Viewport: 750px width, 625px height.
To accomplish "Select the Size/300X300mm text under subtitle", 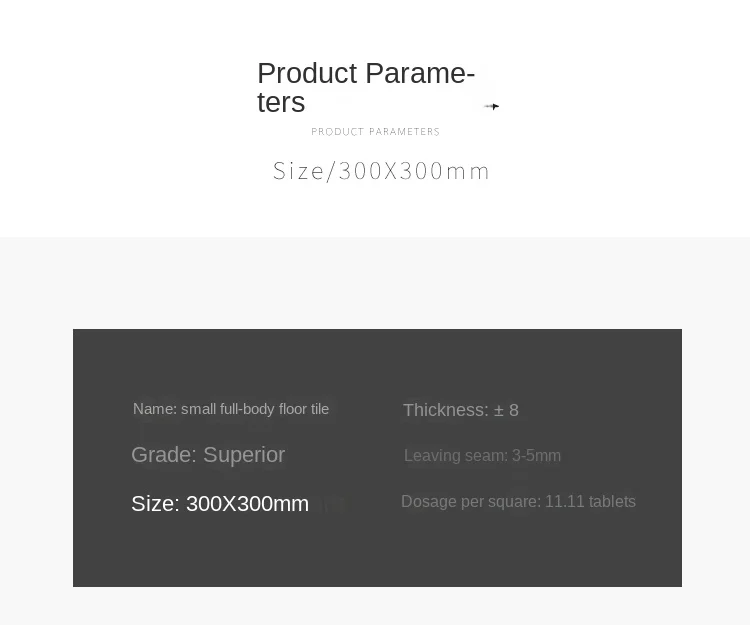I will point(381,171).
